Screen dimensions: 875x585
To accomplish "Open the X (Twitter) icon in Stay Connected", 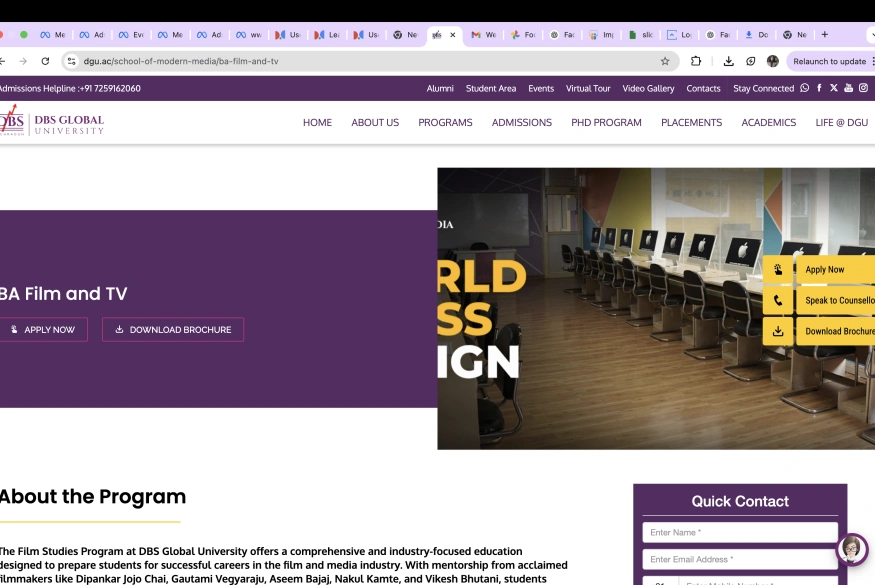I will pos(834,88).
